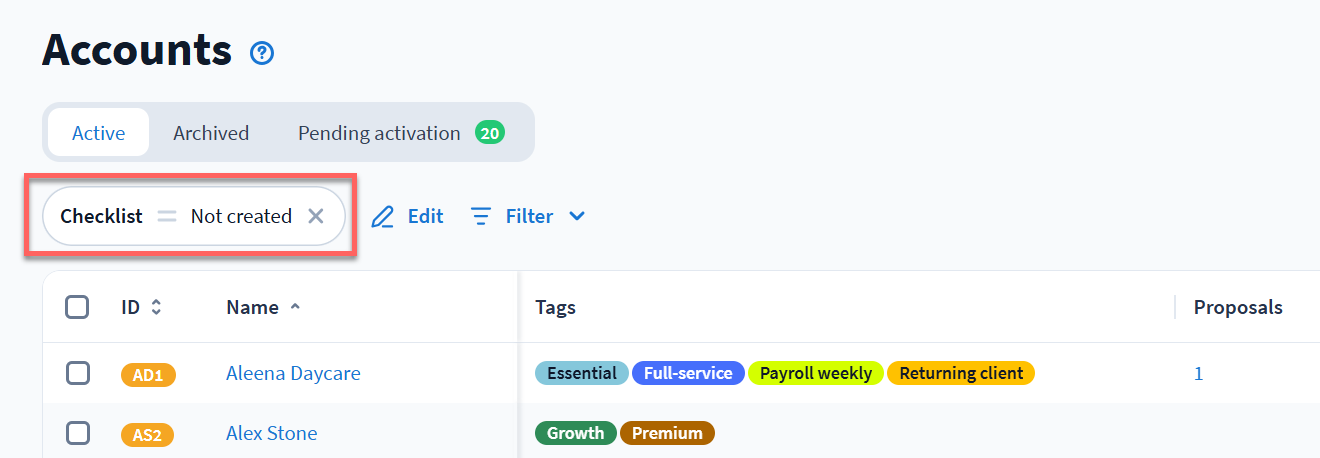Check the Aleena Daycare row checkbox
This screenshot has width=1320, height=458.
(x=77, y=373)
